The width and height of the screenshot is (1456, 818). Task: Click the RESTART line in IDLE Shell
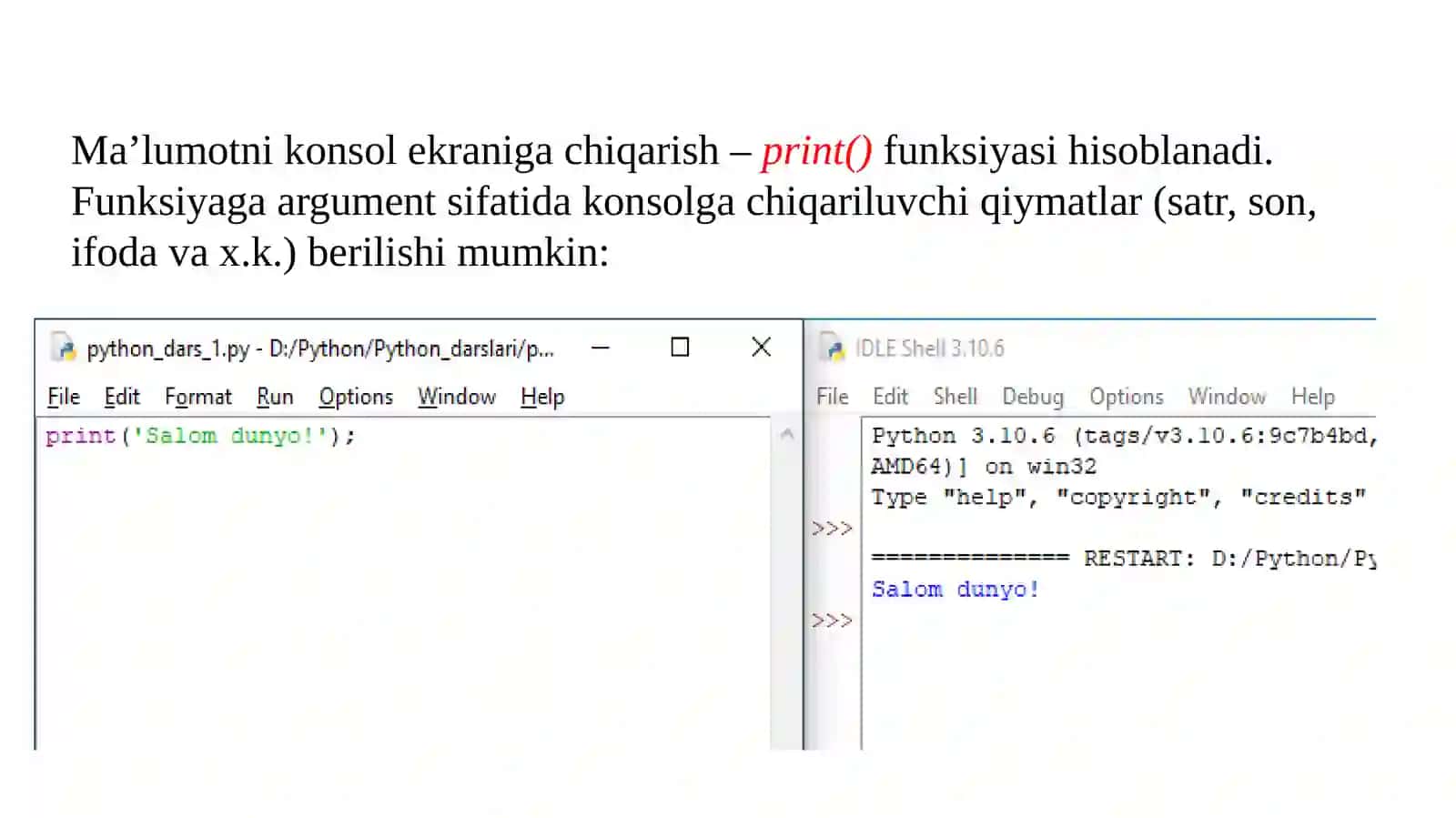click(x=1123, y=559)
